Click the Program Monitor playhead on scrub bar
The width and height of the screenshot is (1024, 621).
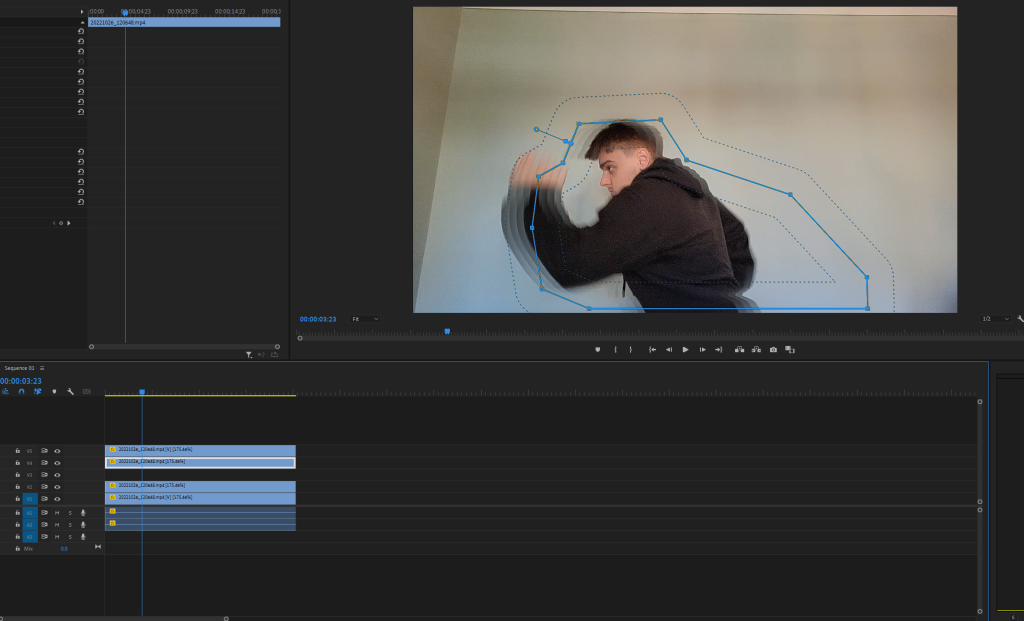[x=447, y=331]
